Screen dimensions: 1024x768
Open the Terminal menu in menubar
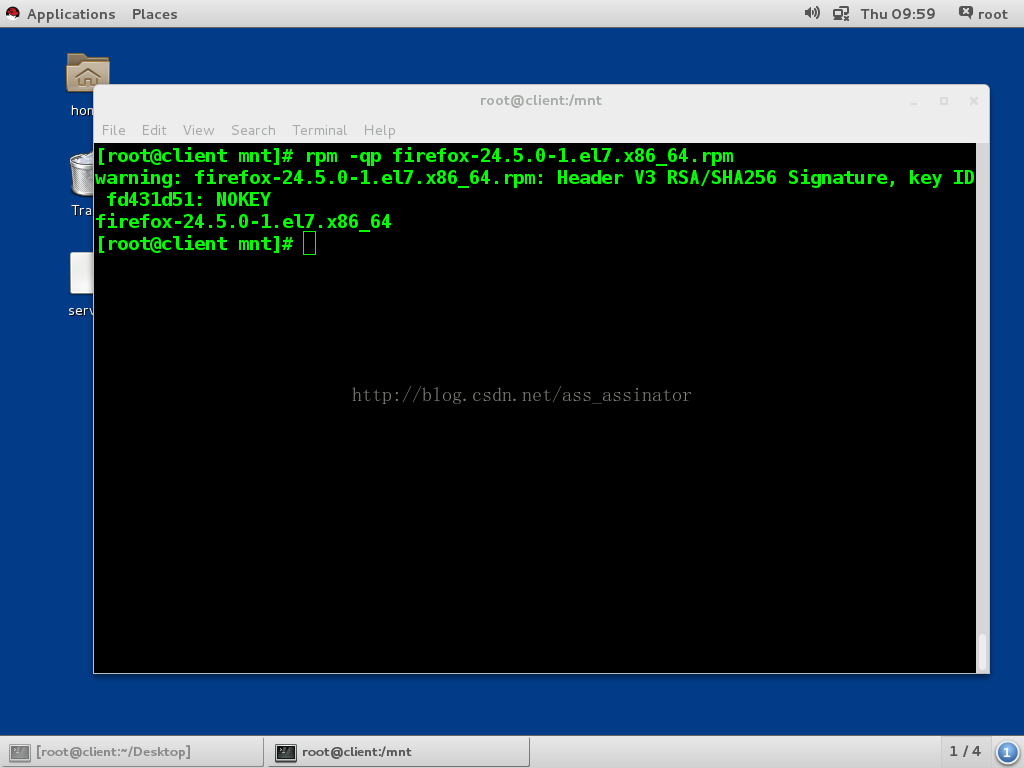pos(319,130)
